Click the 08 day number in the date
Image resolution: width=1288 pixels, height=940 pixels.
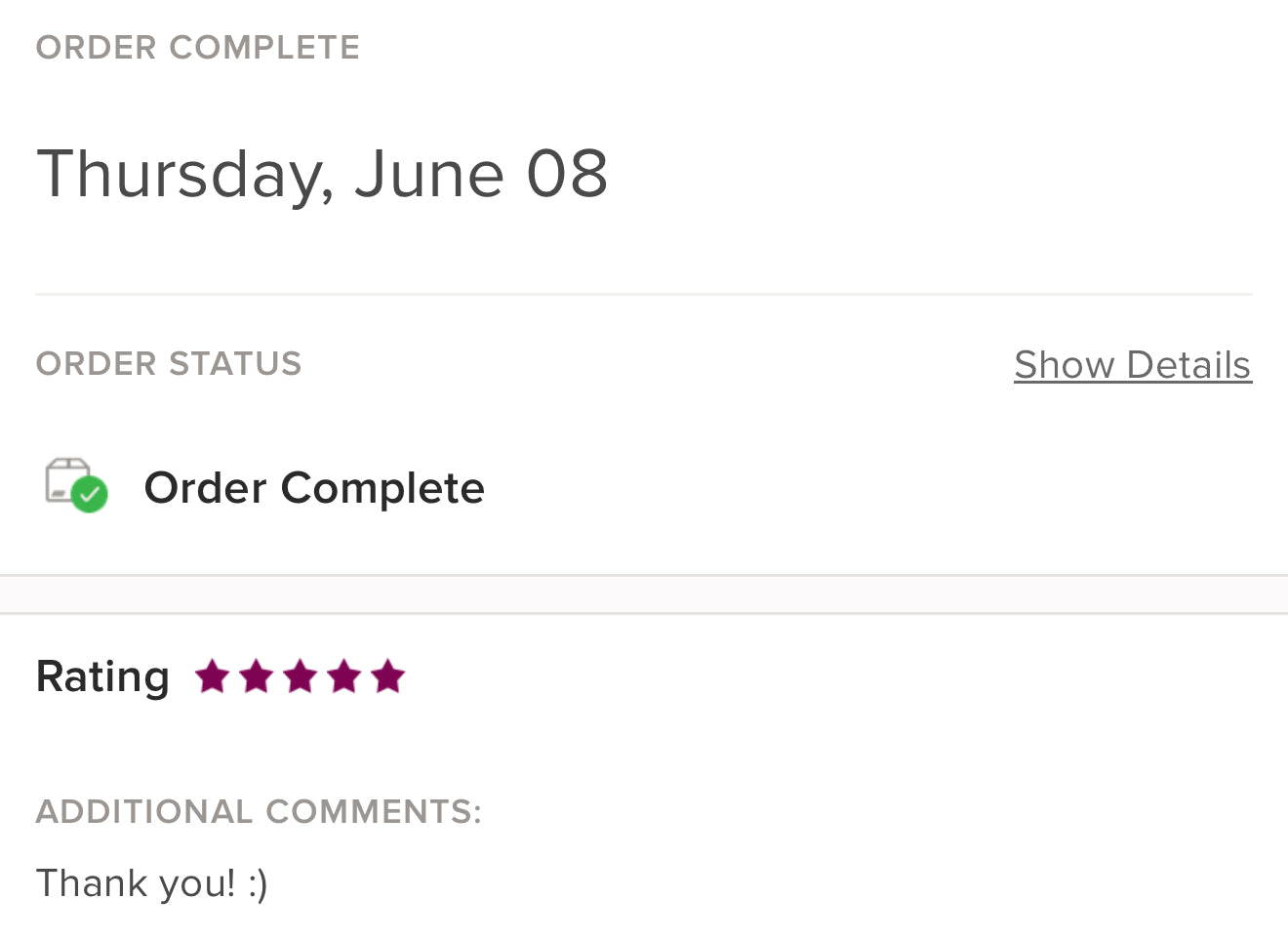567,174
